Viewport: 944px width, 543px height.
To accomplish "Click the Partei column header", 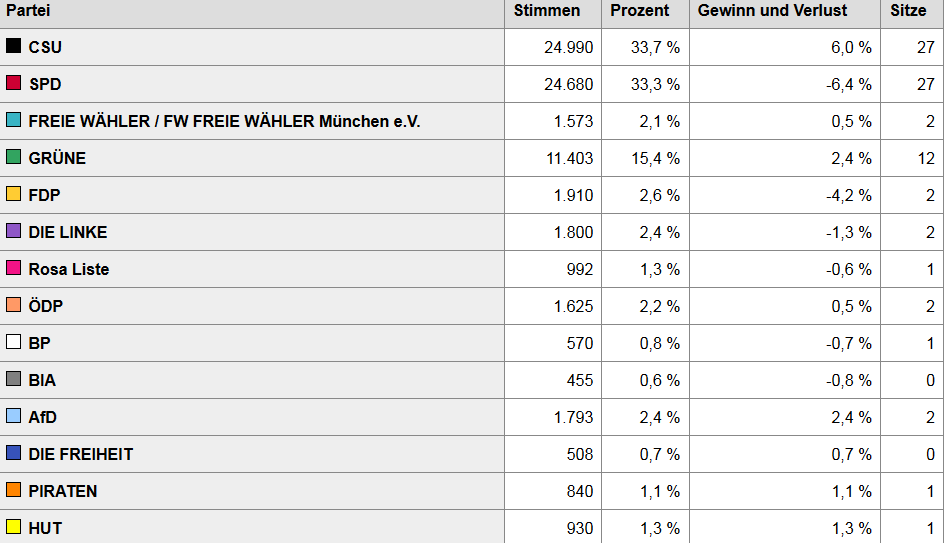I will (x=29, y=11).
